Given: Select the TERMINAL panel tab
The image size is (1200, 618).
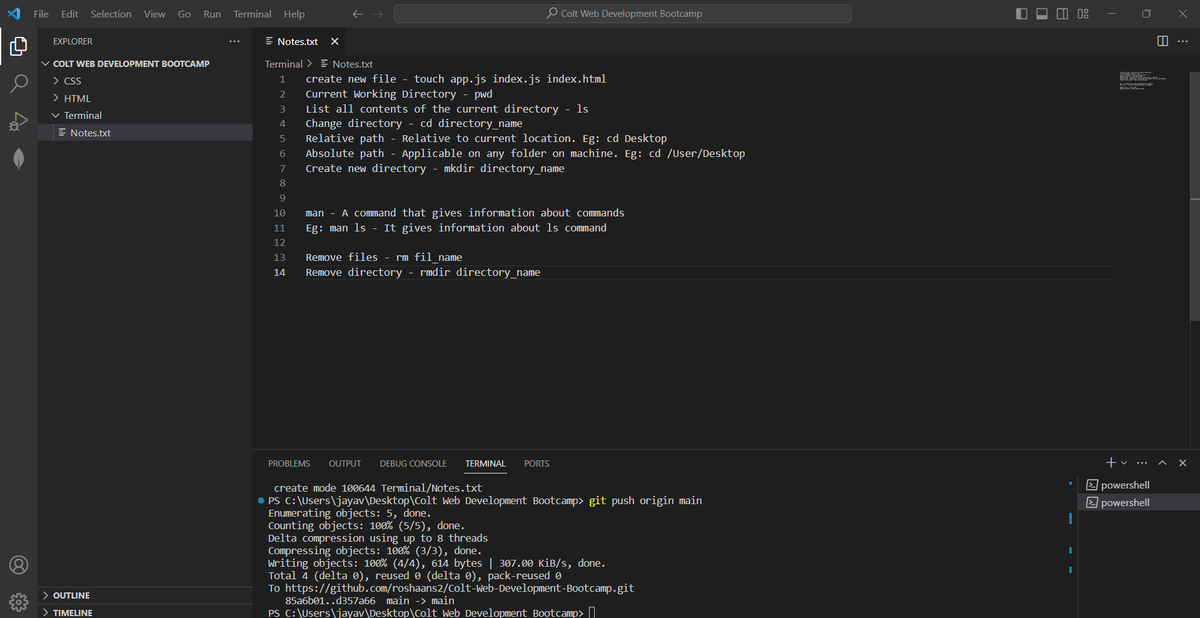Looking at the screenshot, I should point(485,464).
